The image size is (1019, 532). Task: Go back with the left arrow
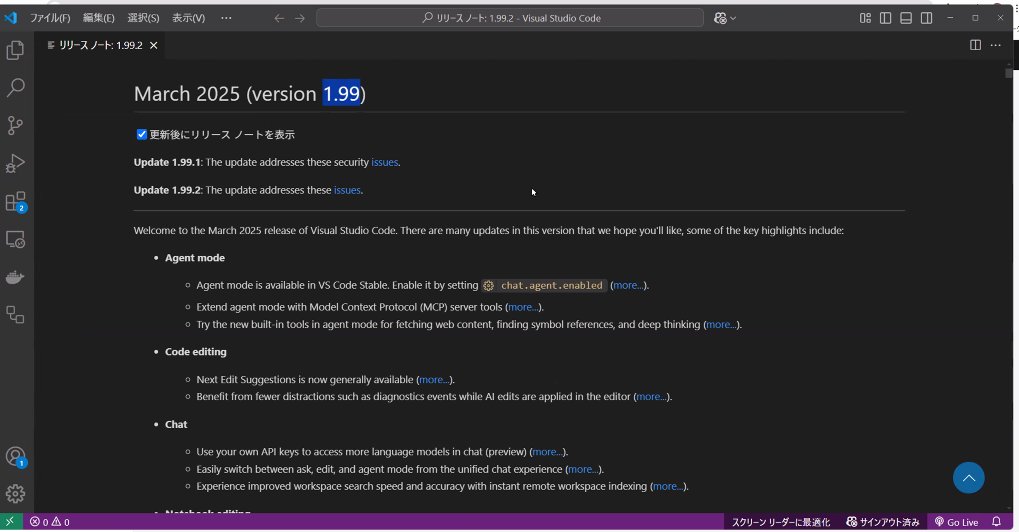[279, 18]
